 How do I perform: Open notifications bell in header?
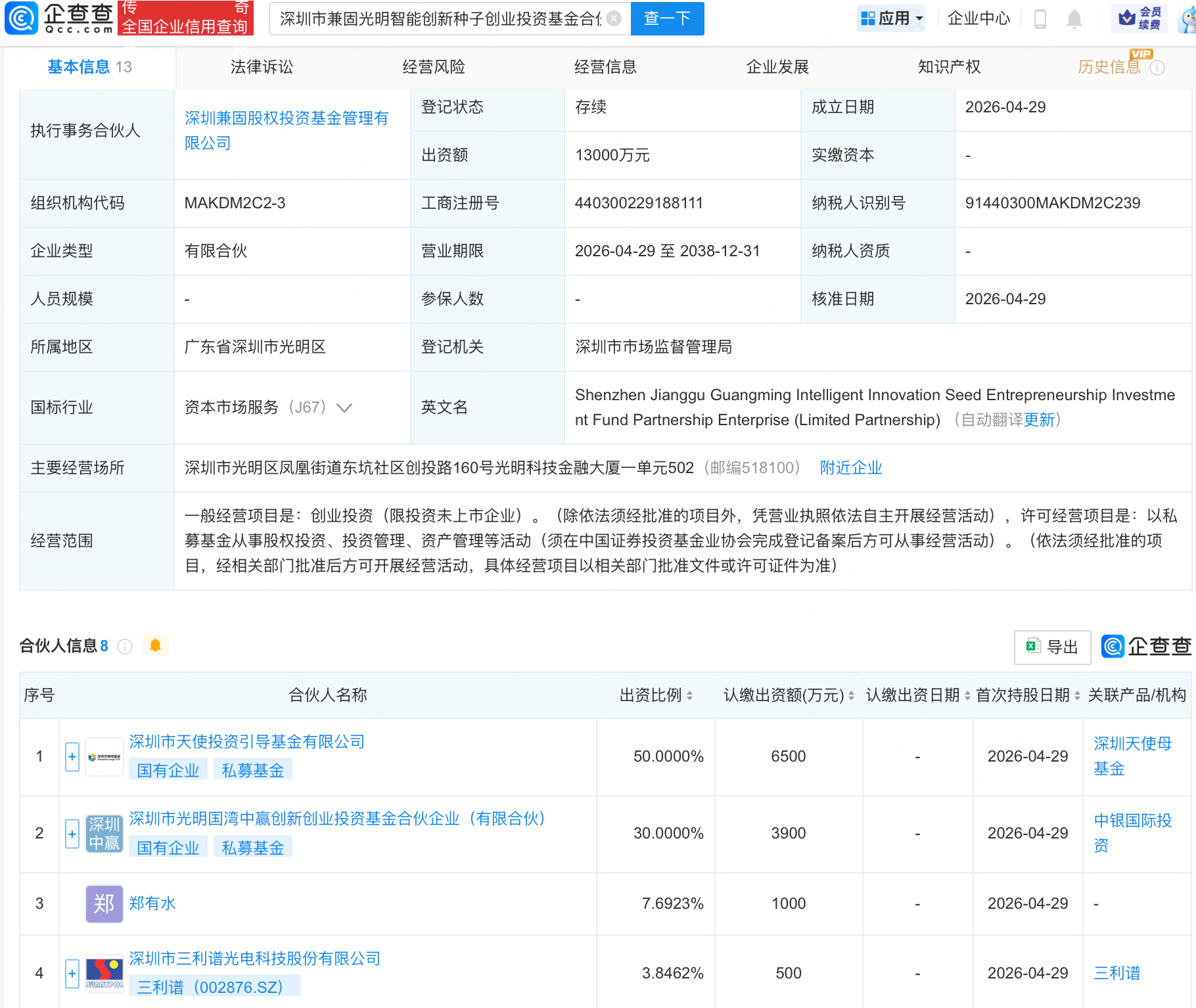(x=1074, y=18)
